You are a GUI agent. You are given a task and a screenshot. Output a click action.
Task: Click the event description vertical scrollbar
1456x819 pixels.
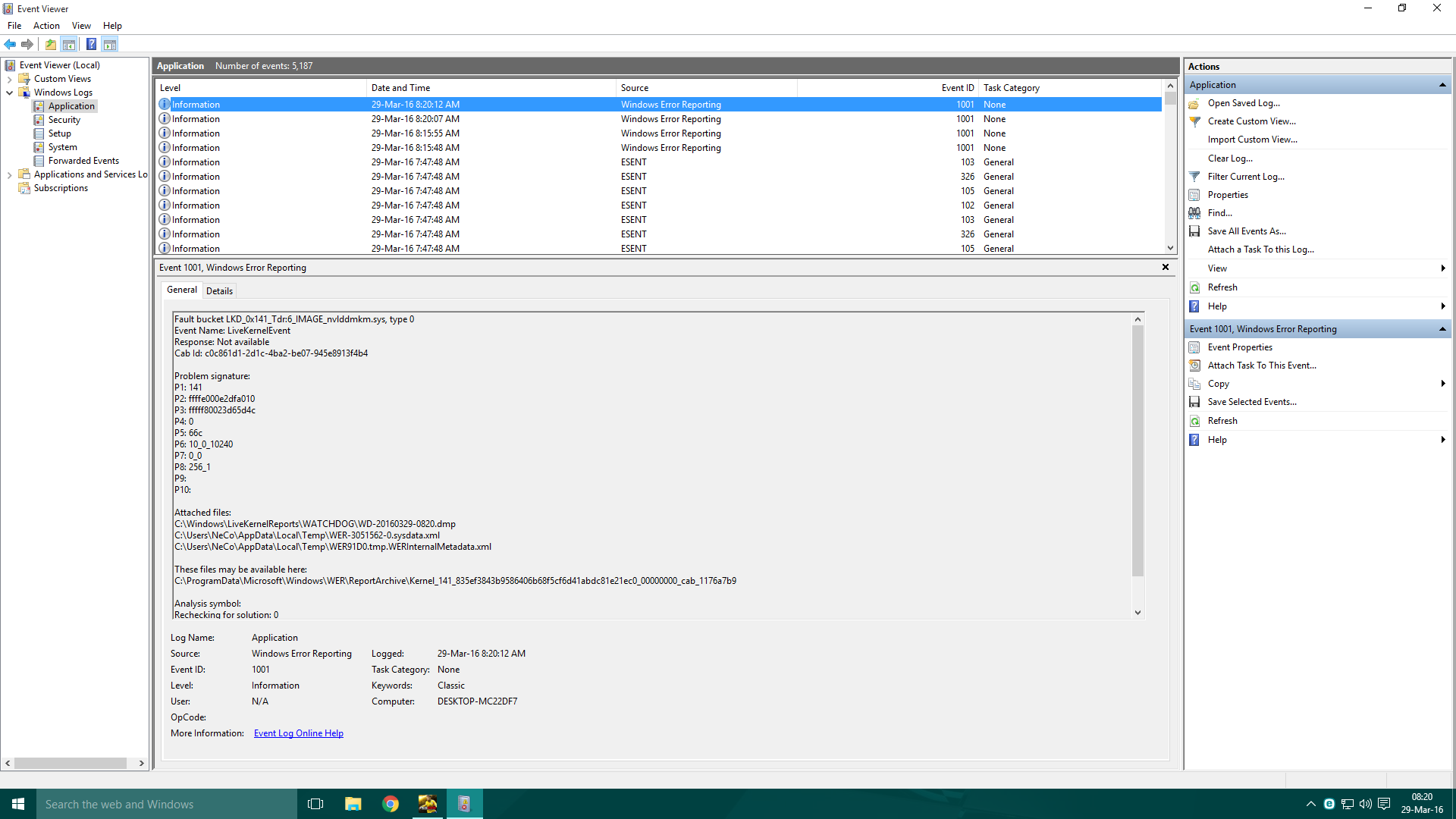1137,455
